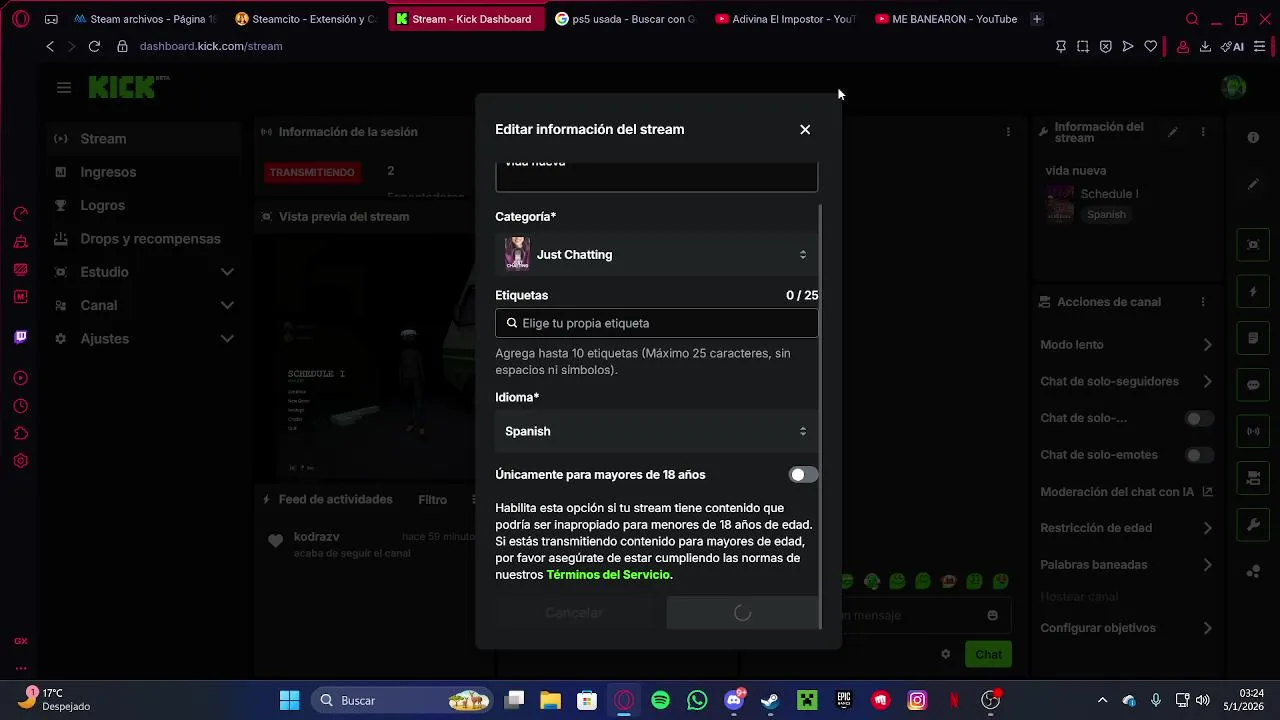Image resolution: width=1280 pixels, height=720 pixels.
Task: Open Moderación del chat con IA
Action: click(1127, 492)
